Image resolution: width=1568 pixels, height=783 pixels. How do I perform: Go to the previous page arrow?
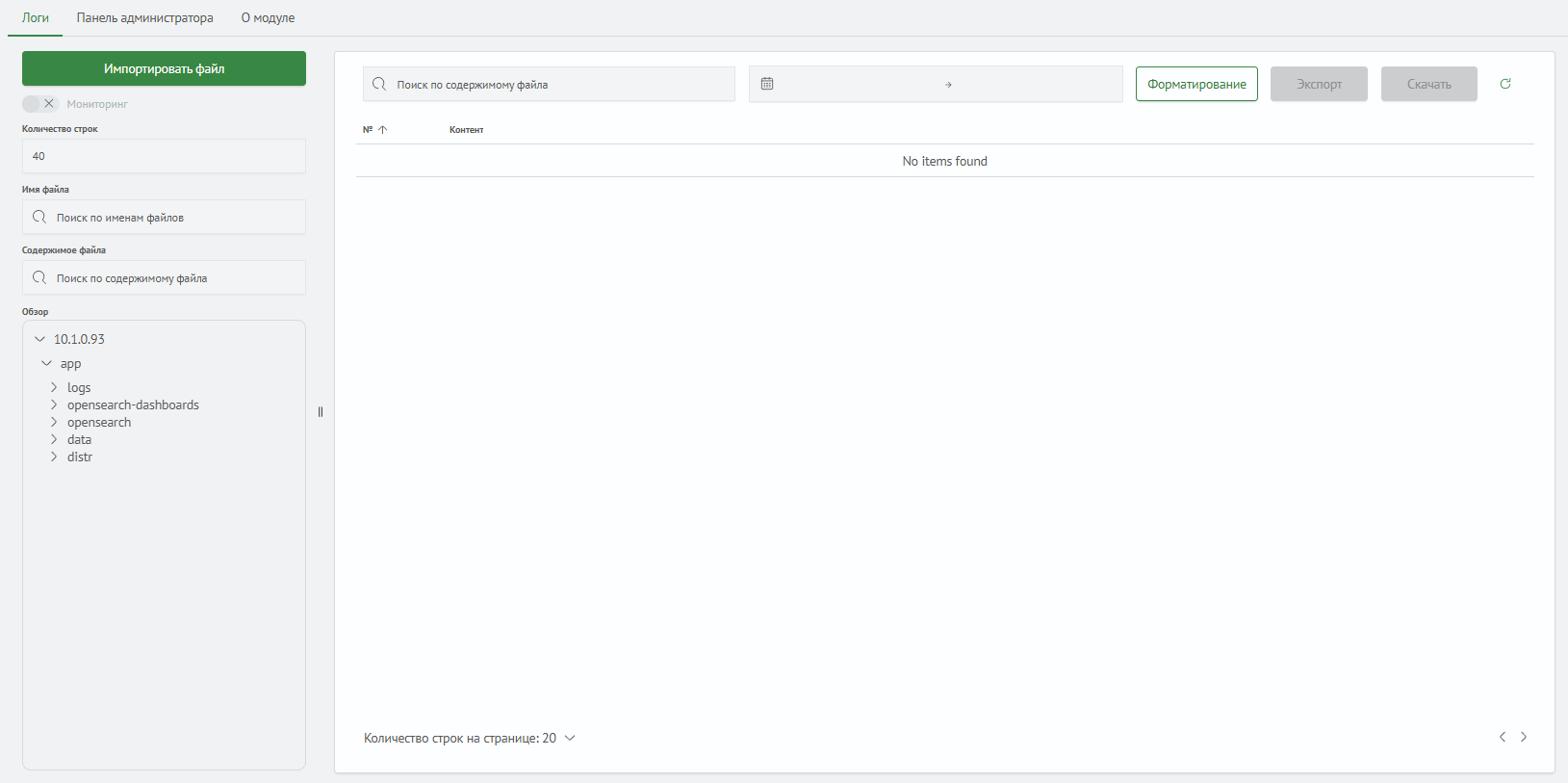tap(1502, 737)
